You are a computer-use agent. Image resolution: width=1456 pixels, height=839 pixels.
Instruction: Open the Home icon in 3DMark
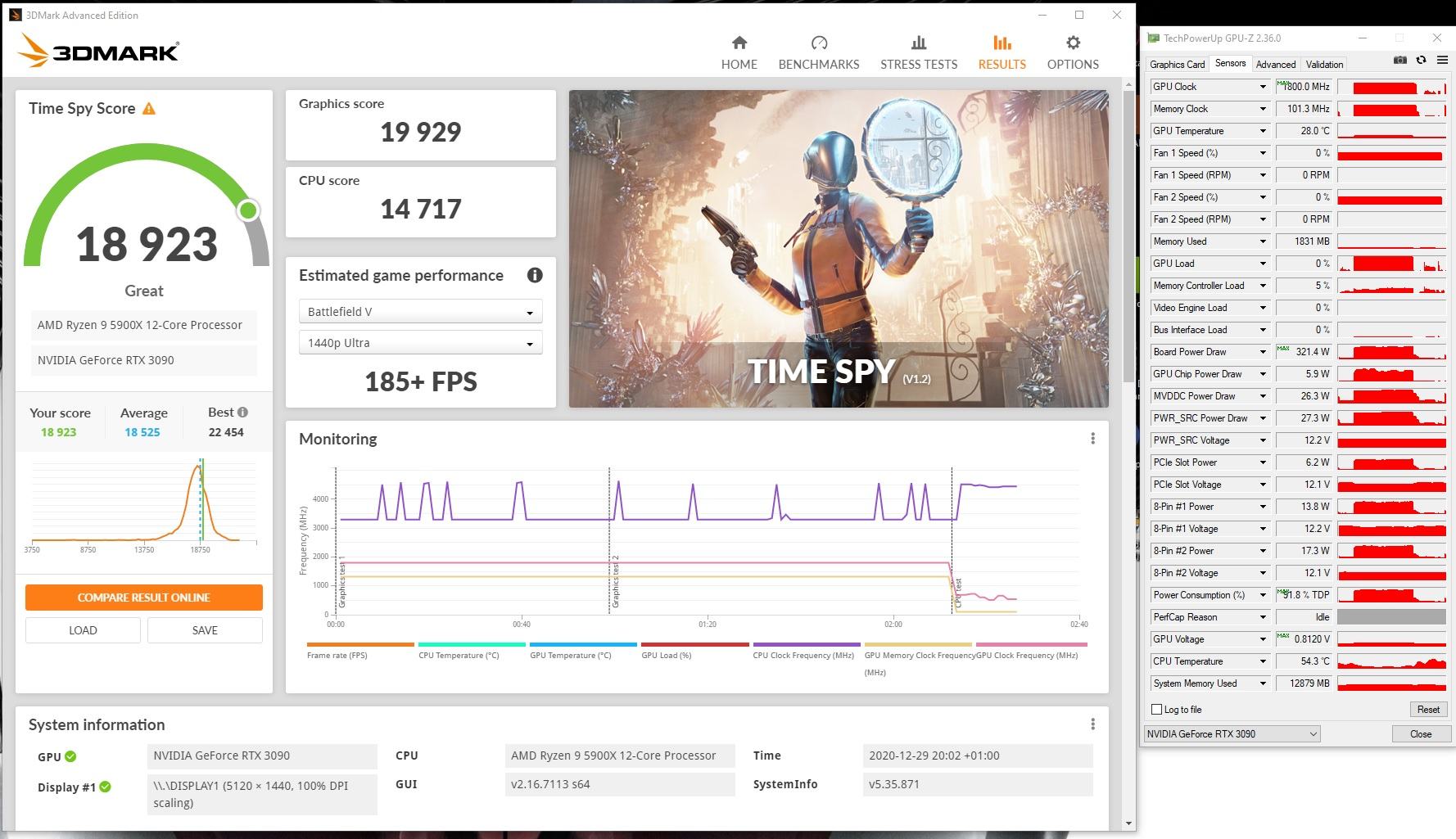(x=739, y=43)
